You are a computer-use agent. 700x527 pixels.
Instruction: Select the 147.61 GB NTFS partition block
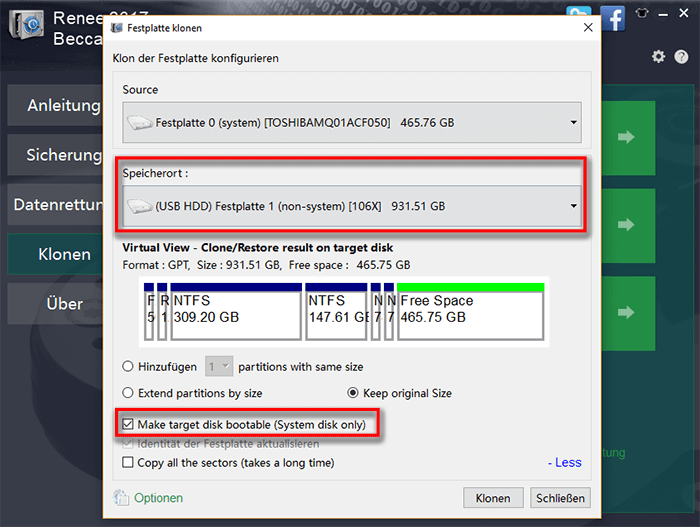pyautogui.click(x=336, y=311)
